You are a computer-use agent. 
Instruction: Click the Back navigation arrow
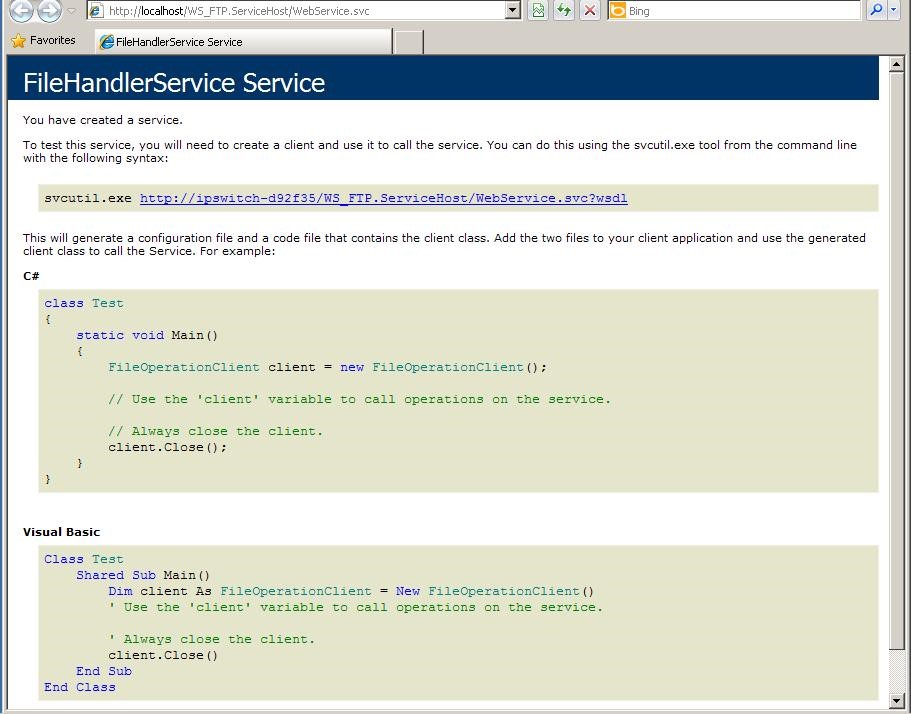[x=20, y=11]
